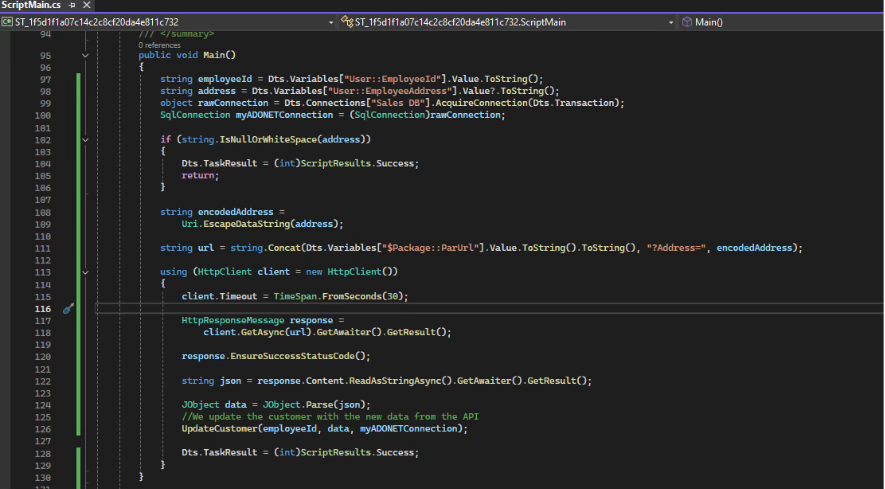Click the class icon beside ScriptMain
The width and height of the screenshot is (885, 489).
347,22
